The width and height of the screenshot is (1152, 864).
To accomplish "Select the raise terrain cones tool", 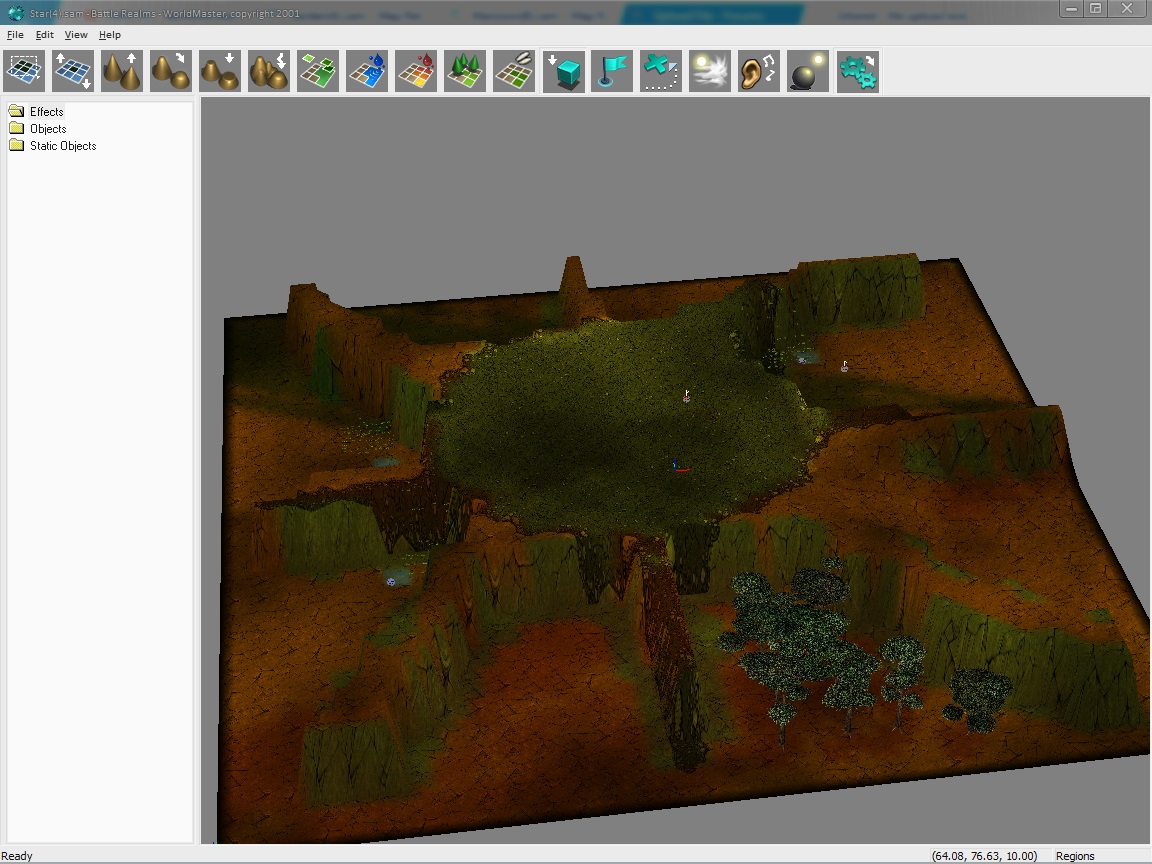I will [x=122, y=71].
